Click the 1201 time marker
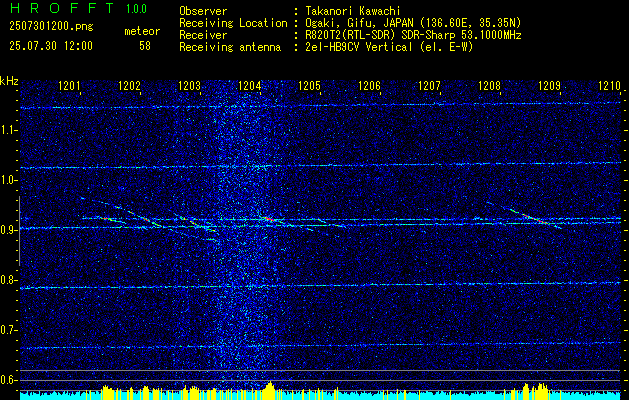This screenshot has width=629, height=400. (x=69, y=86)
